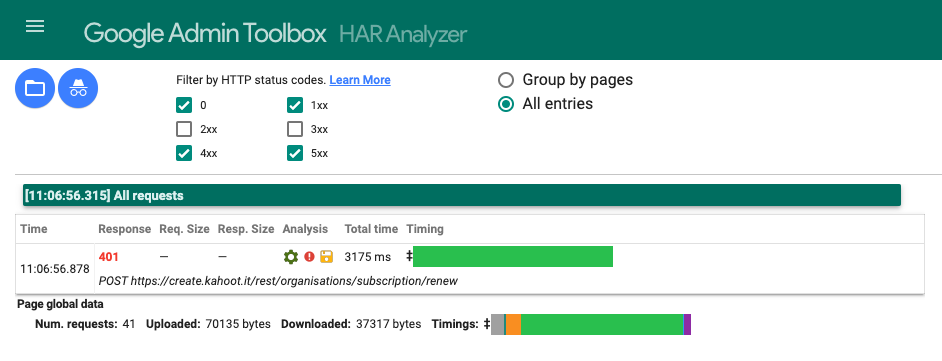Click the timing marker in Page global data
942x361 pixels.
(487, 324)
